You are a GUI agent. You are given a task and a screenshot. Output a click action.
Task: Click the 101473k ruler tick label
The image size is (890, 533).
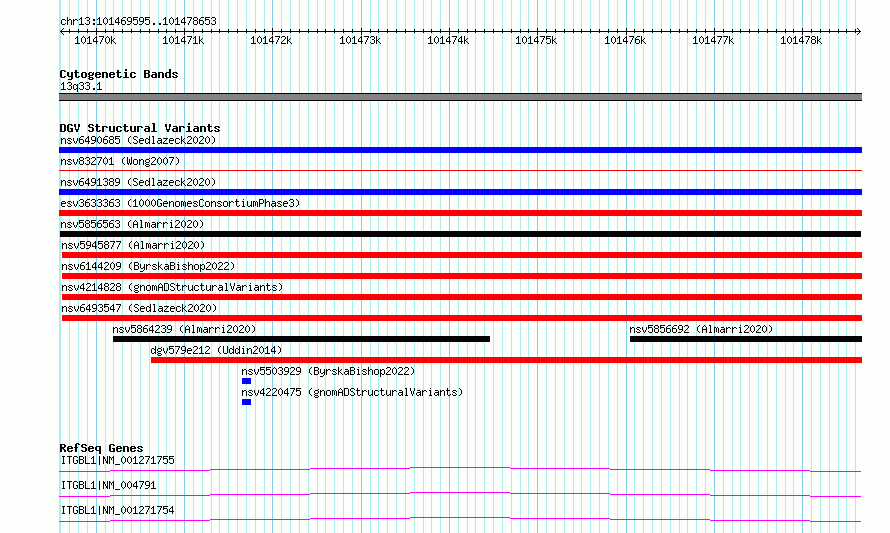click(x=360, y=40)
